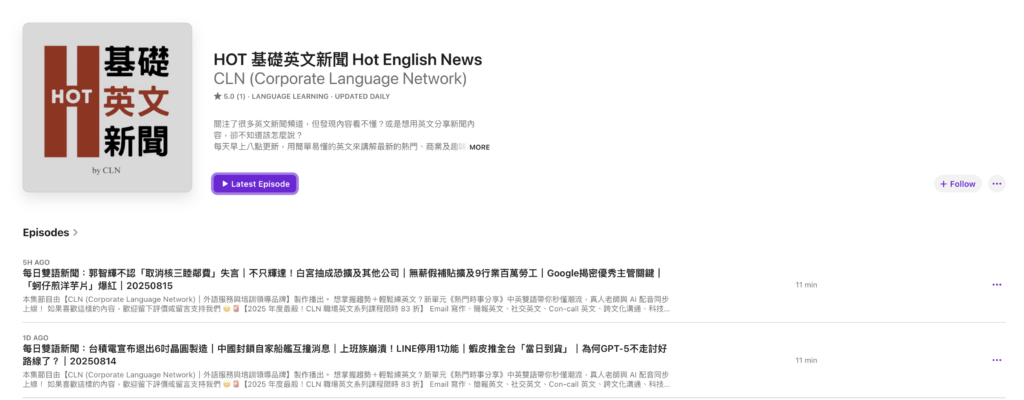The height and width of the screenshot is (400, 1024).
Task: Click the 20250815 episode description text
Action: tap(346, 304)
